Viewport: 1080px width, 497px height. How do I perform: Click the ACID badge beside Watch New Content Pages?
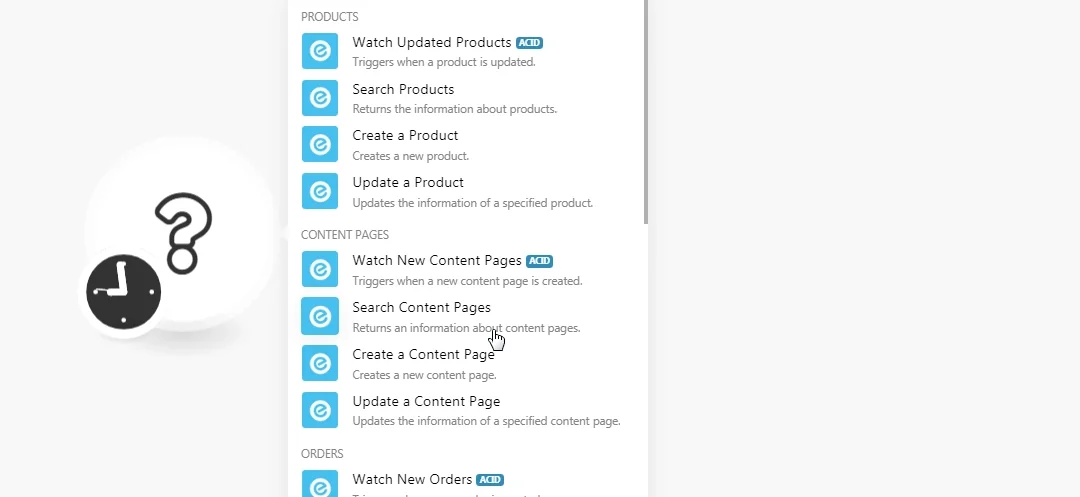tap(539, 261)
